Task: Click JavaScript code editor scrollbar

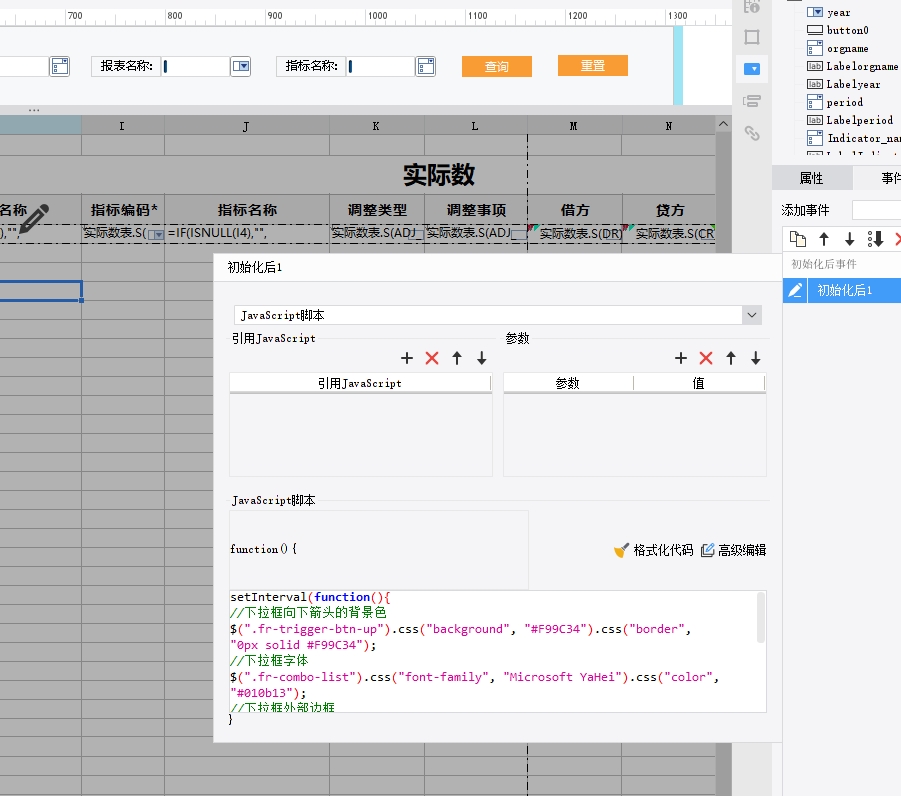Action: click(x=761, y=618)
